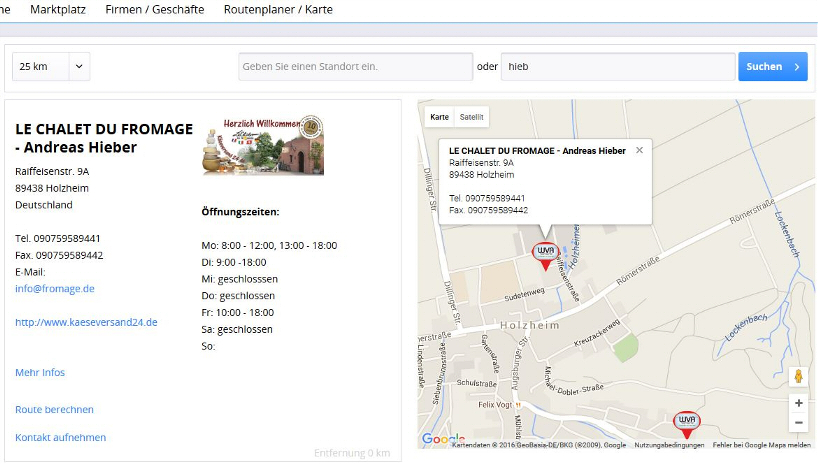Image resolution: width=818 pixels, height=464 pixels.
Task: Open the Marktplatz menu item
Action: 57,9
